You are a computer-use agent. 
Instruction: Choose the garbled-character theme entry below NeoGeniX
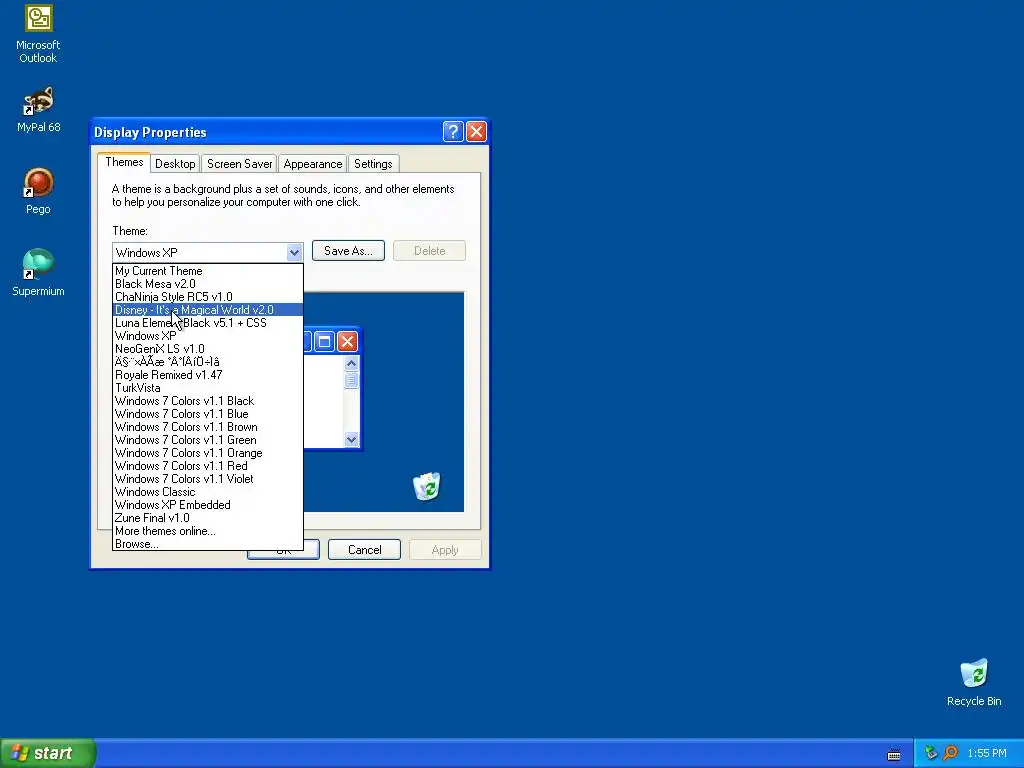208,362
